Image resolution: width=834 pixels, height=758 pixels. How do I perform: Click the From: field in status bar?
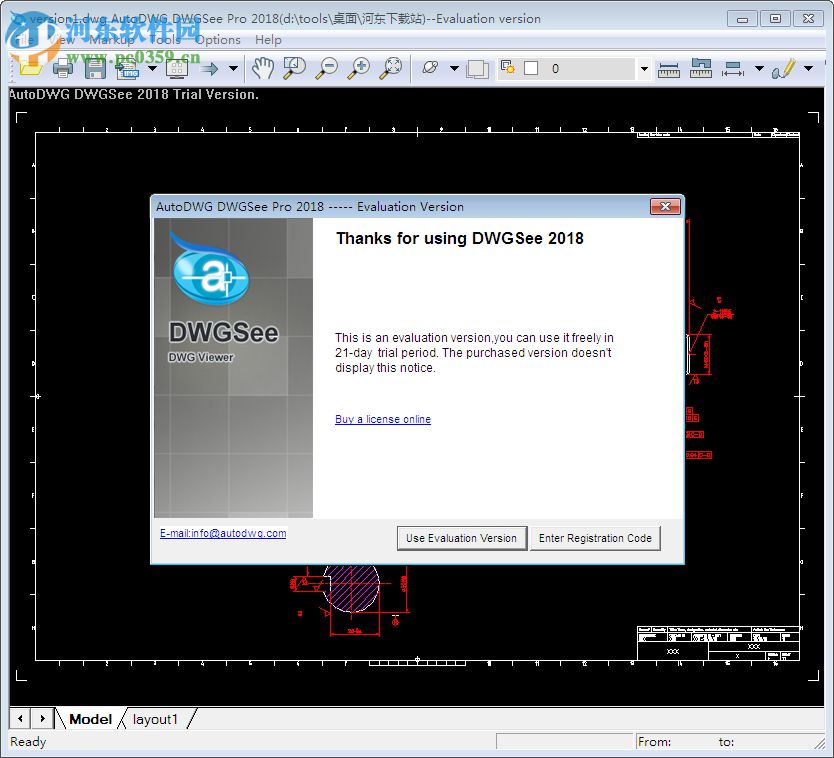coord(654,742)
